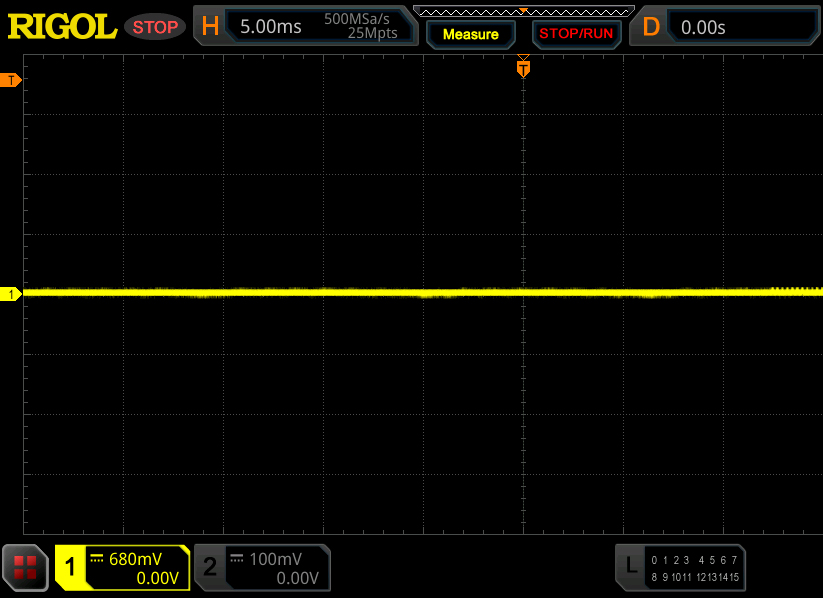Click channel 2 100mV scale value
Image resolution: width=823 pixels, height=598 pixels.
point(276,559)
